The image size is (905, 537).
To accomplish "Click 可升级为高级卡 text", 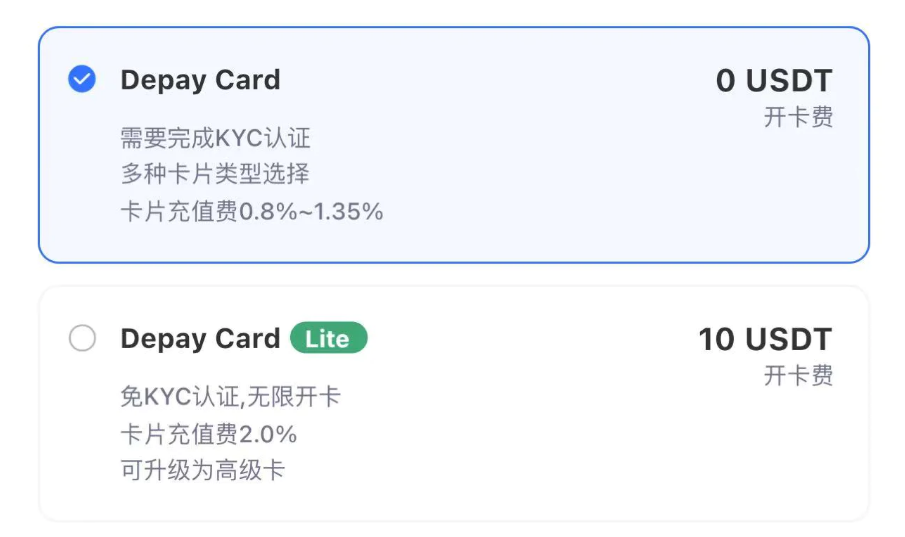I will click(x=203, y=470).
